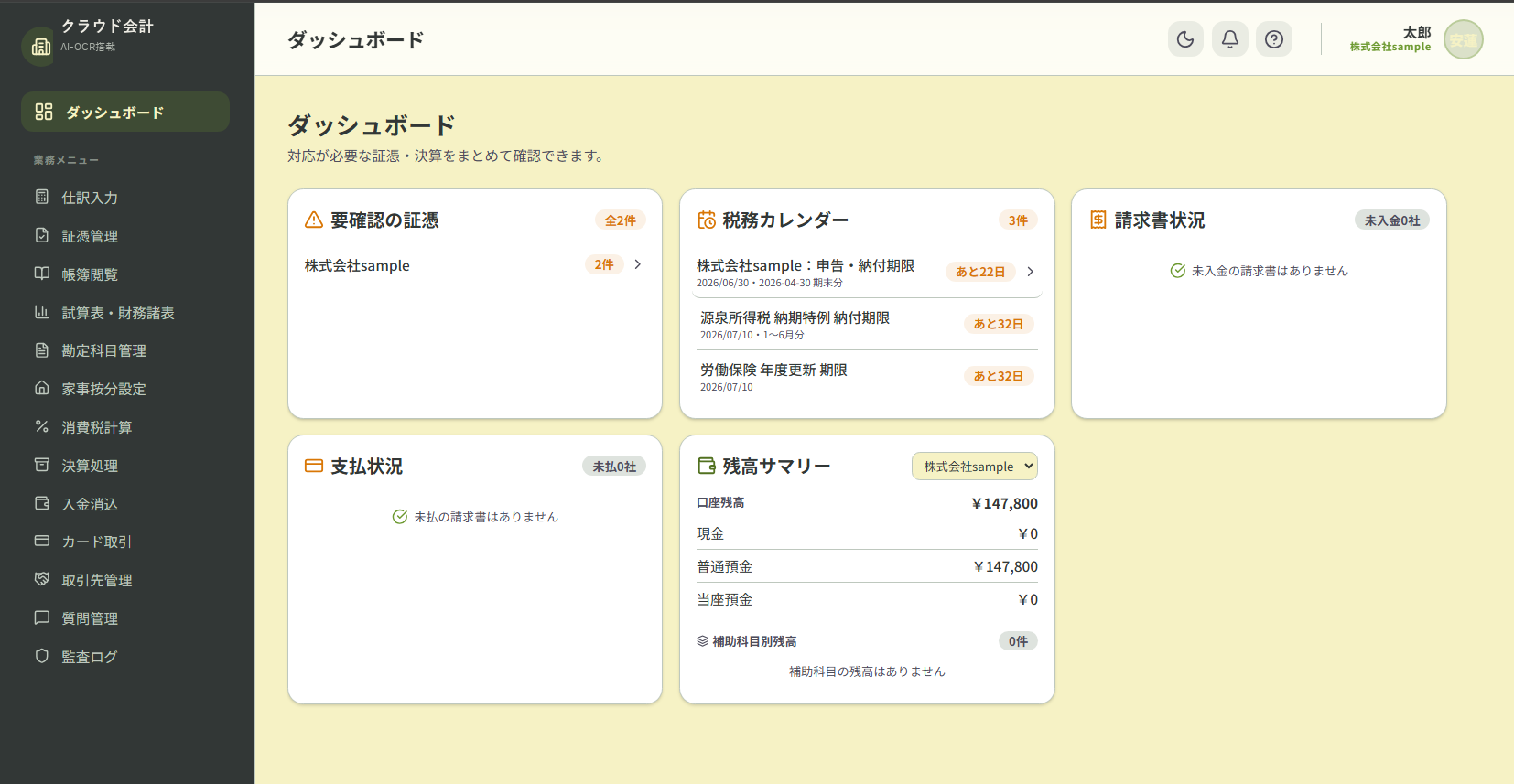Click the 全2件 badge
The width and height of the screenshot is (1514, 784).
(x=621, y=220)
